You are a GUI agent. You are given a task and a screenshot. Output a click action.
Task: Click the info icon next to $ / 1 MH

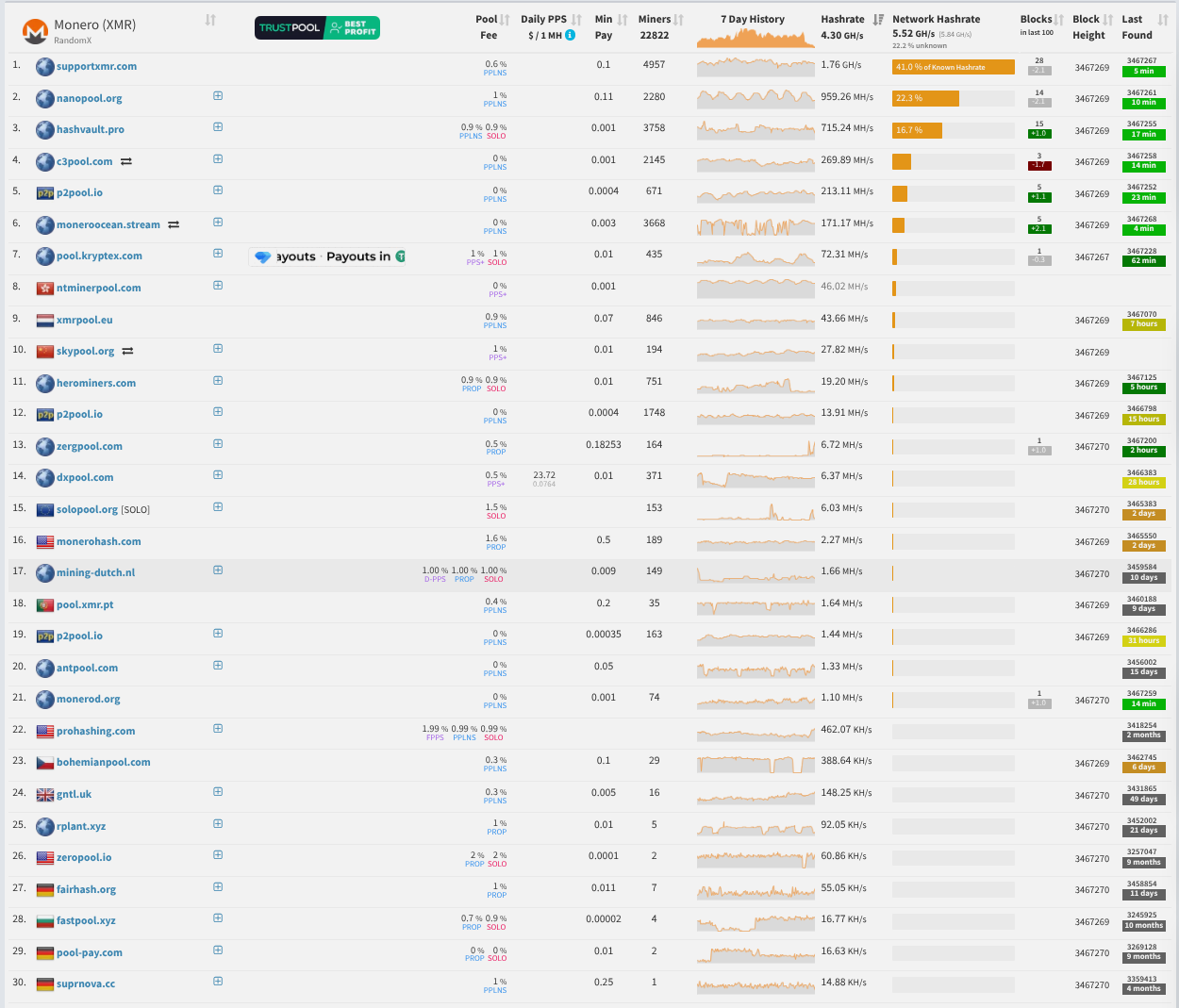(570, 35)
